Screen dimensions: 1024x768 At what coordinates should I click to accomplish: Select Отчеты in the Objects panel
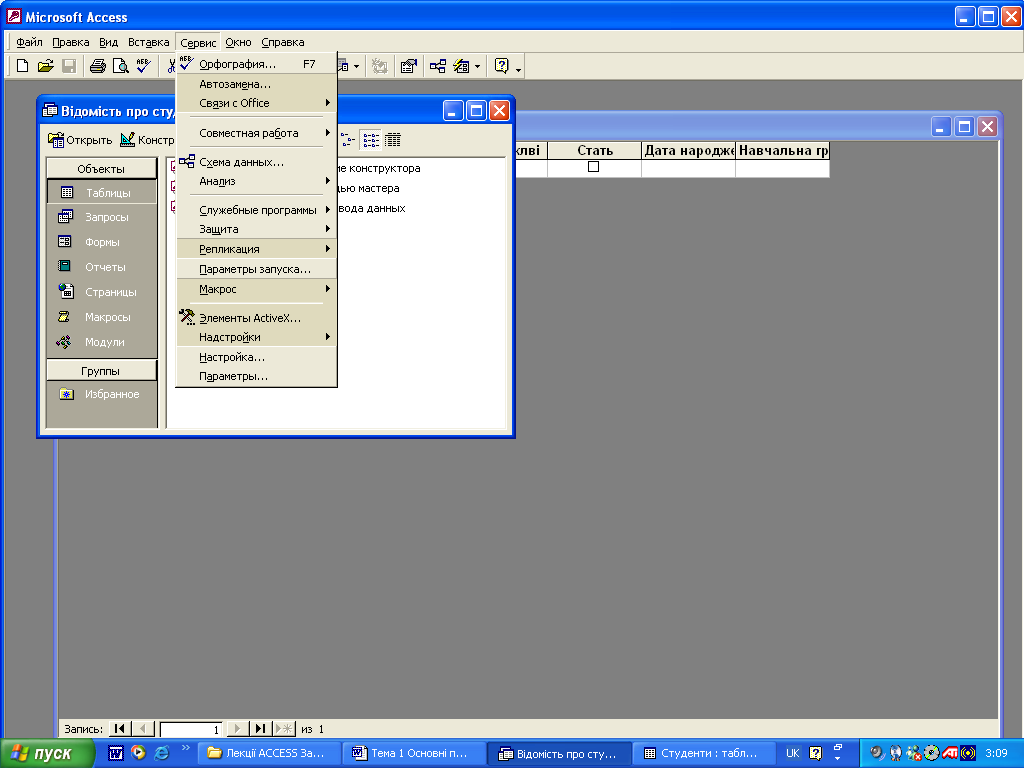[102, 267]
